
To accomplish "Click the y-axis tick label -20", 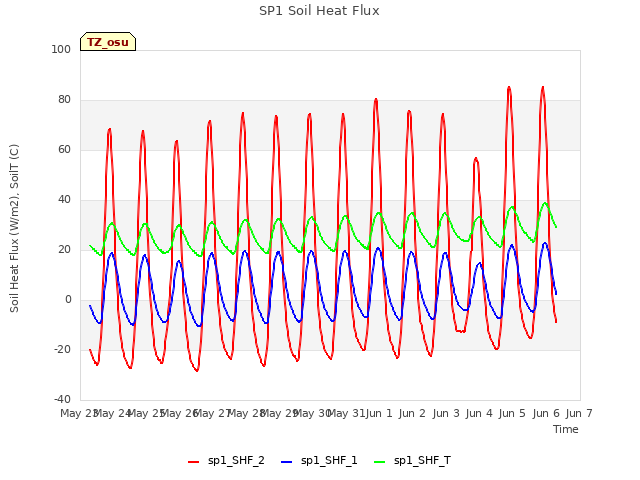I will click(62, 349).
